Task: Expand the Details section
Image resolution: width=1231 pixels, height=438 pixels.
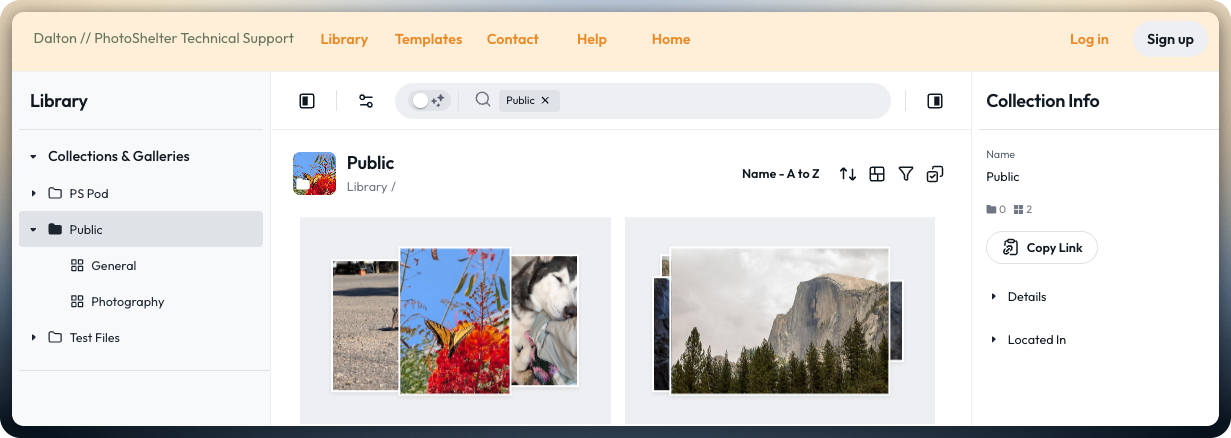Action: tap(994, 297)
